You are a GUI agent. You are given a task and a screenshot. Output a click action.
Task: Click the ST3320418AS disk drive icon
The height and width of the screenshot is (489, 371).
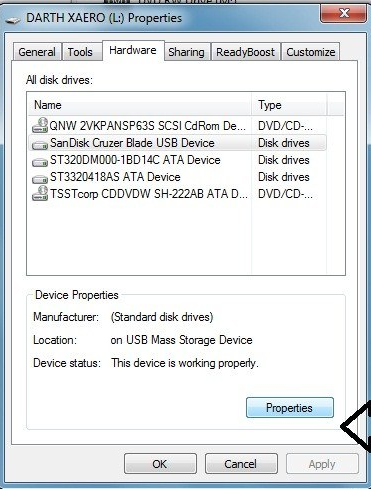point(40,179)
